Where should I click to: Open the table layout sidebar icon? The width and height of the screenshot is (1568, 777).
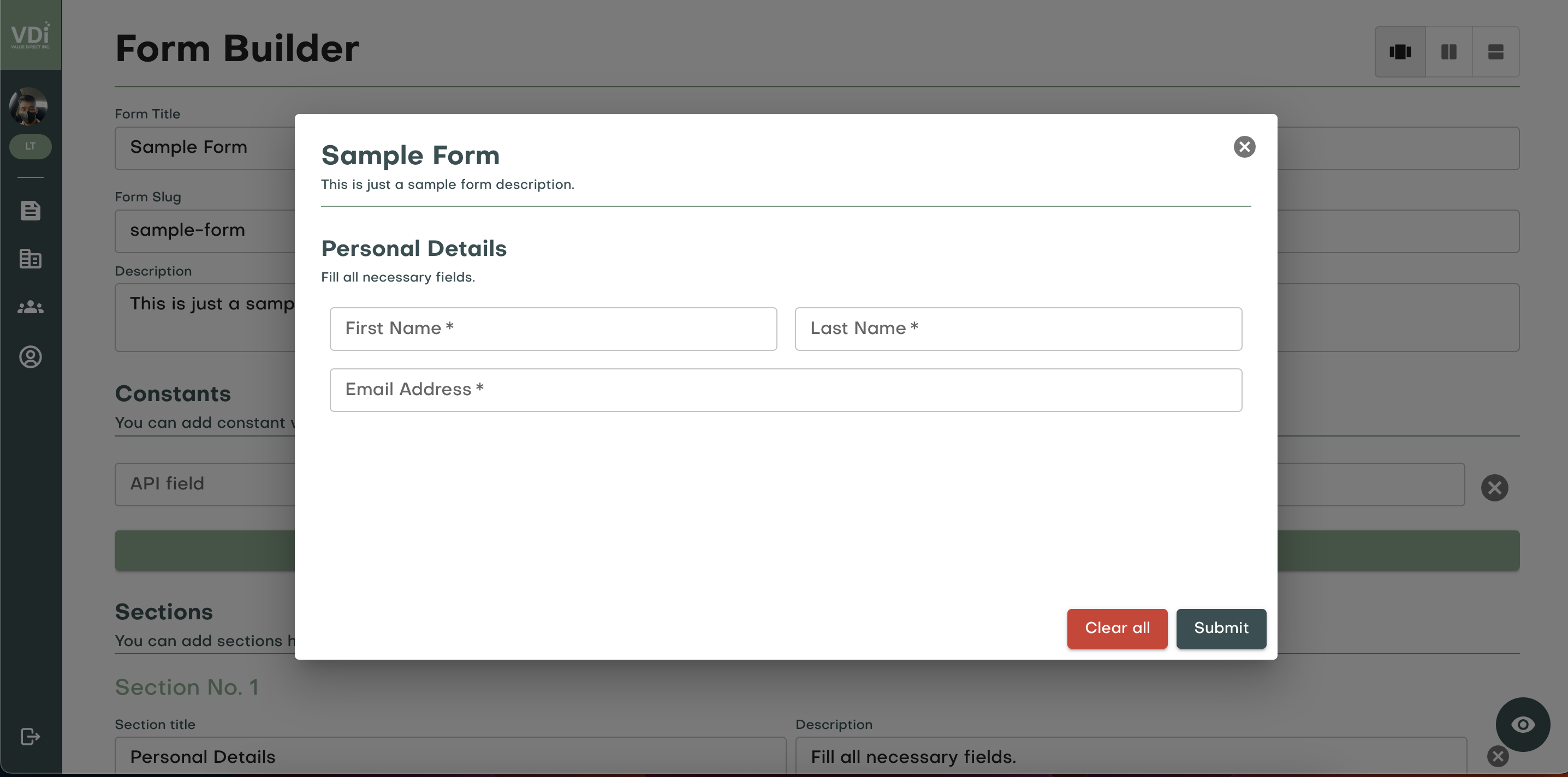point(31,259)
